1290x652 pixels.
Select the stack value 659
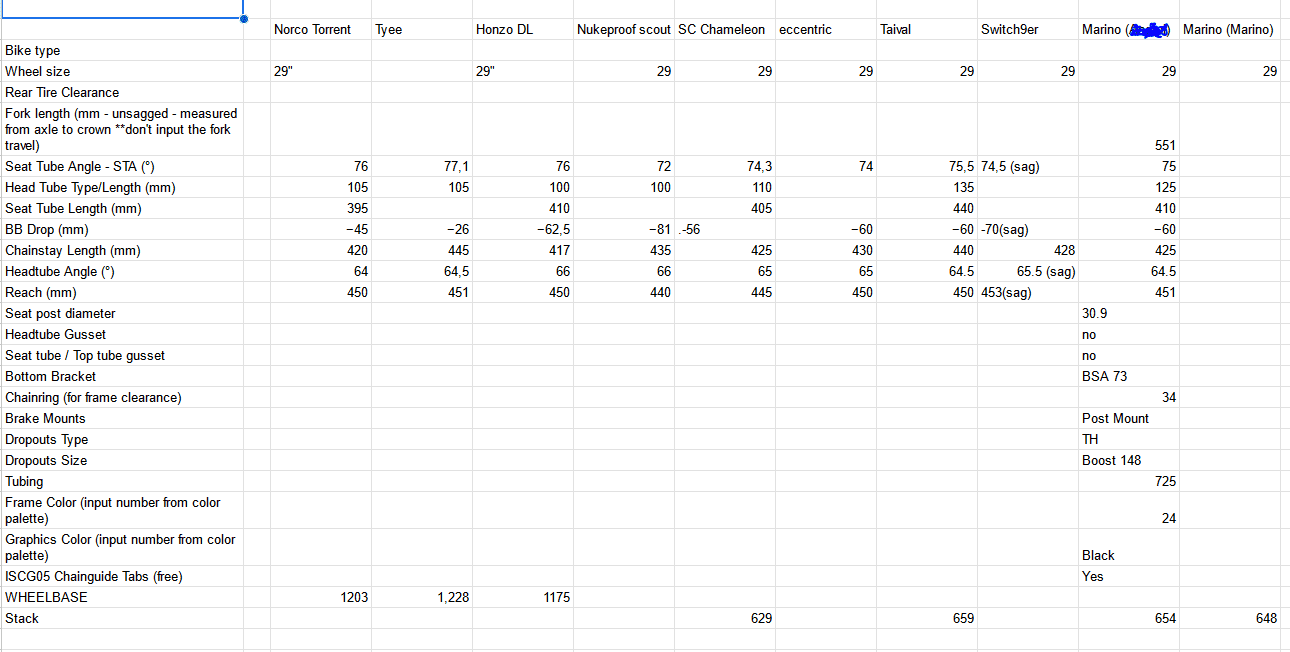[x=927, y=619]
